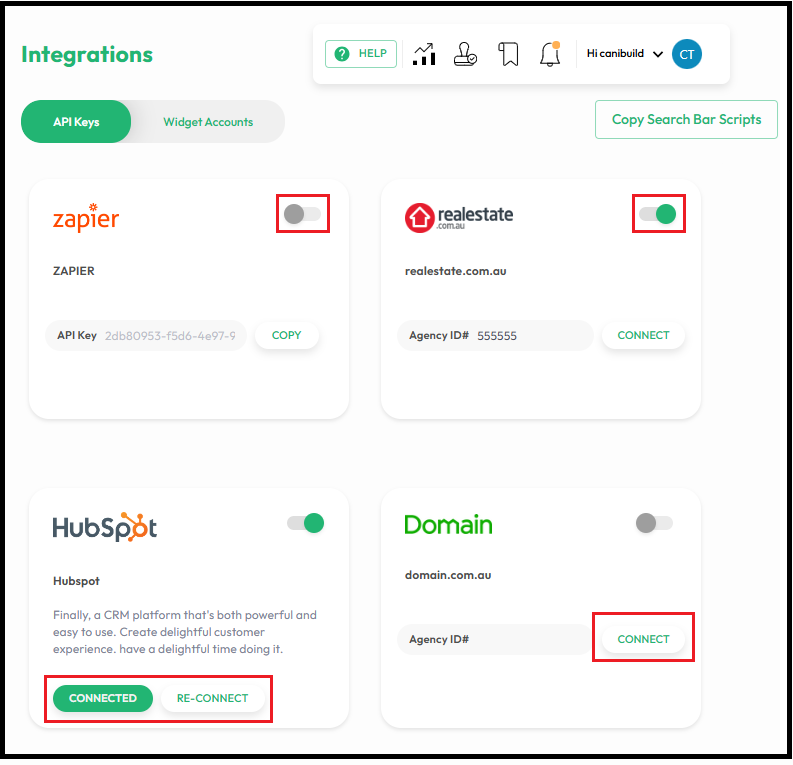Enable the Zapier integration toggle

(x=302, y=214)
